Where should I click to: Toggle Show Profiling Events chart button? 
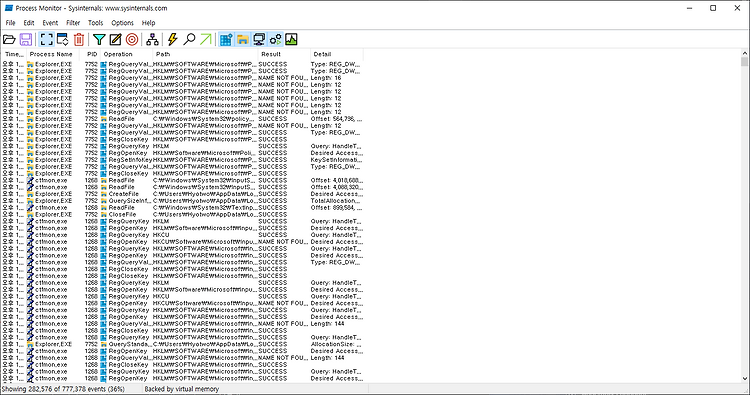[291, 39]
